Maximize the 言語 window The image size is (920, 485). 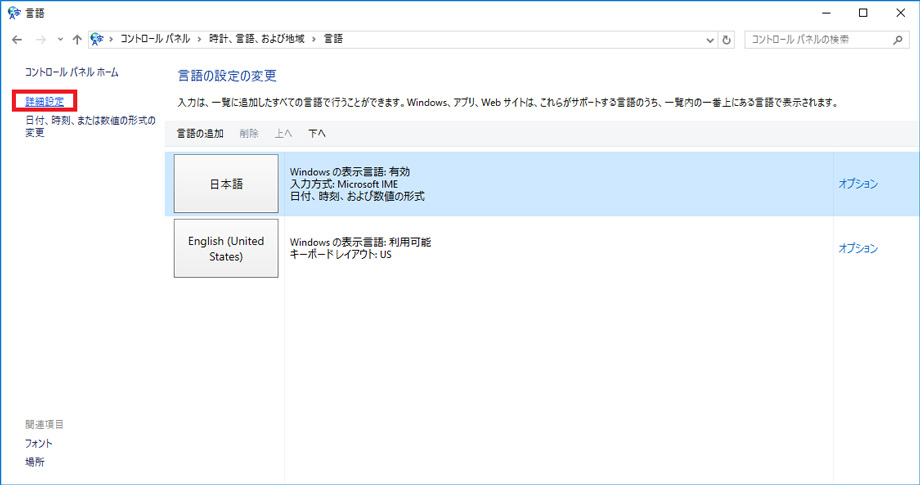863,13
